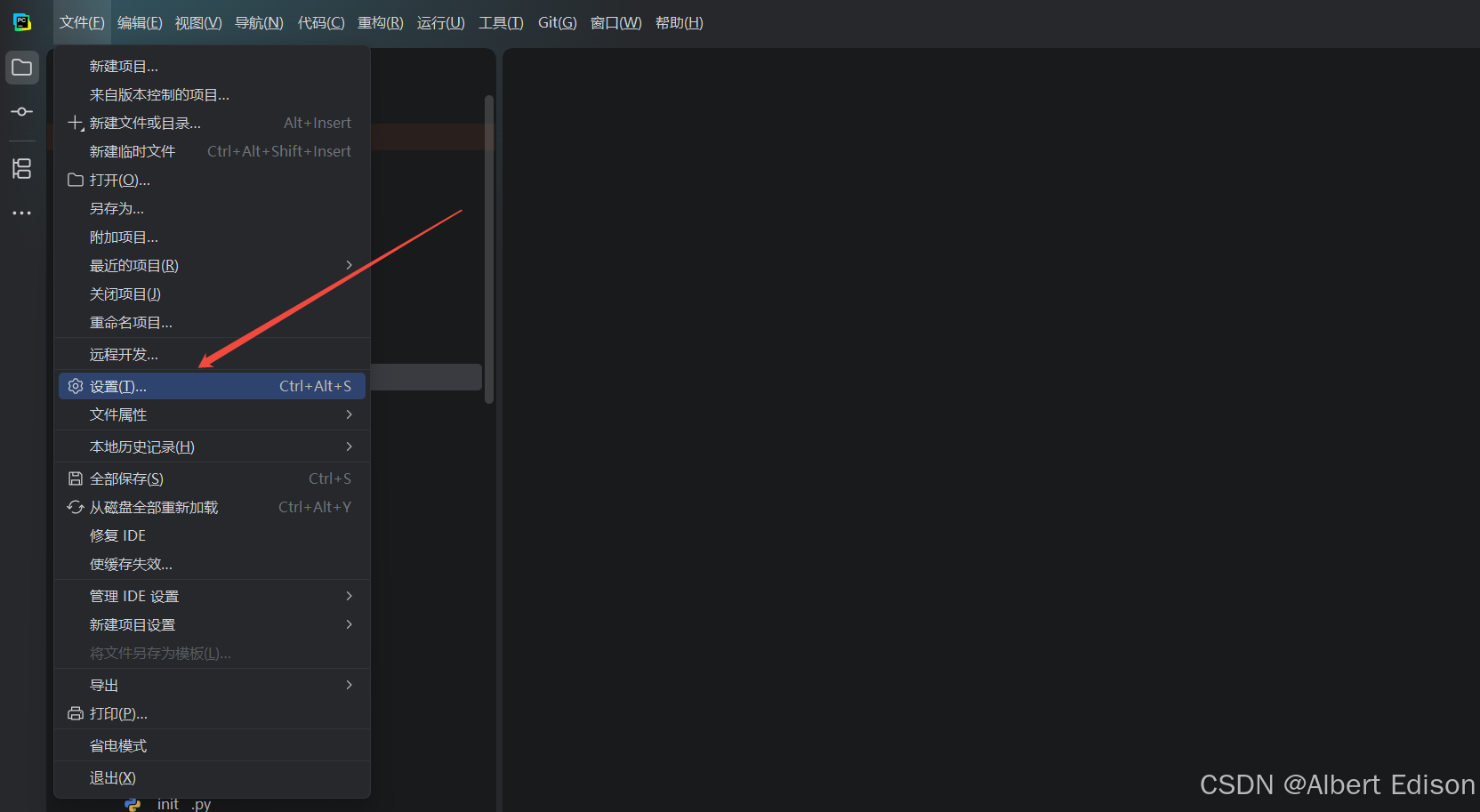Choose 来自版本控制的项目... entry
1480x812 pixels.
212,94
